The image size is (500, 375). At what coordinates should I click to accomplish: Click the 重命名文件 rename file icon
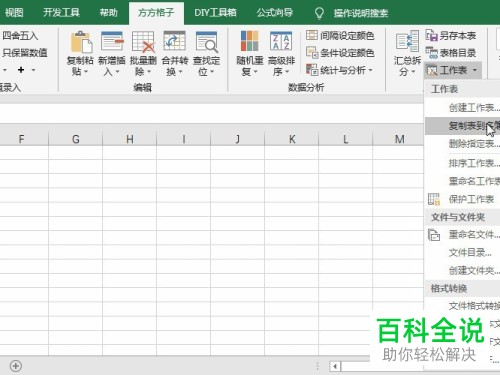434,235
